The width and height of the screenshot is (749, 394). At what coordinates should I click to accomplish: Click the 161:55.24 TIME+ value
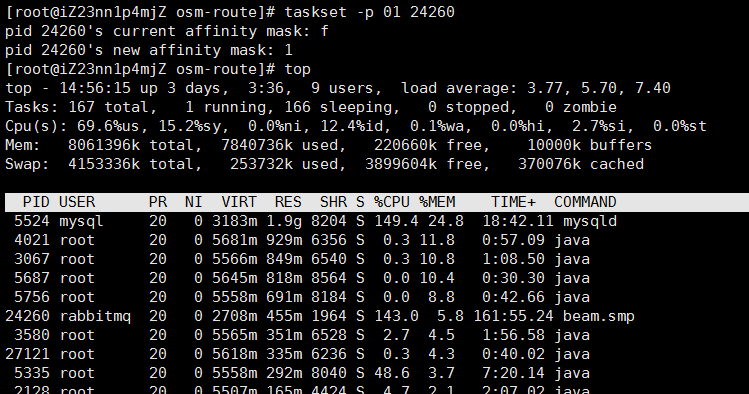513,316
